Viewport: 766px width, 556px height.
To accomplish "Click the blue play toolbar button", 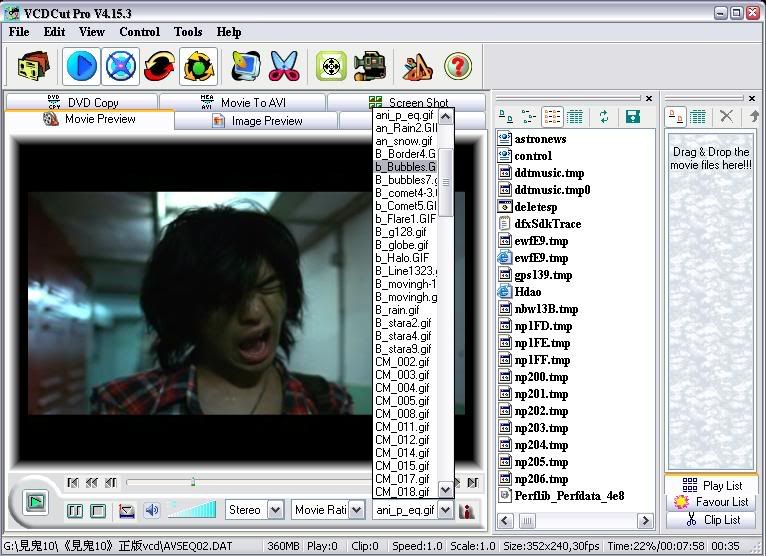I will tap(82, 66).
